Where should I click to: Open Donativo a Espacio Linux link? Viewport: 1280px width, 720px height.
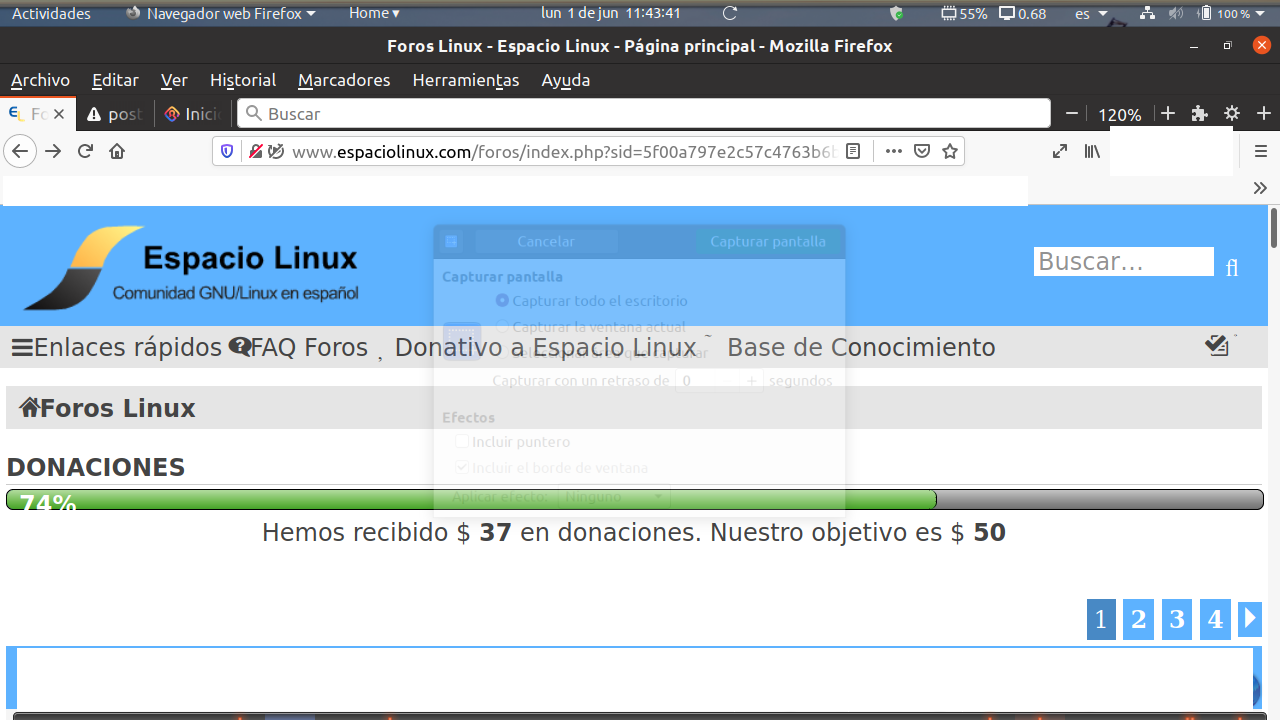545,347
